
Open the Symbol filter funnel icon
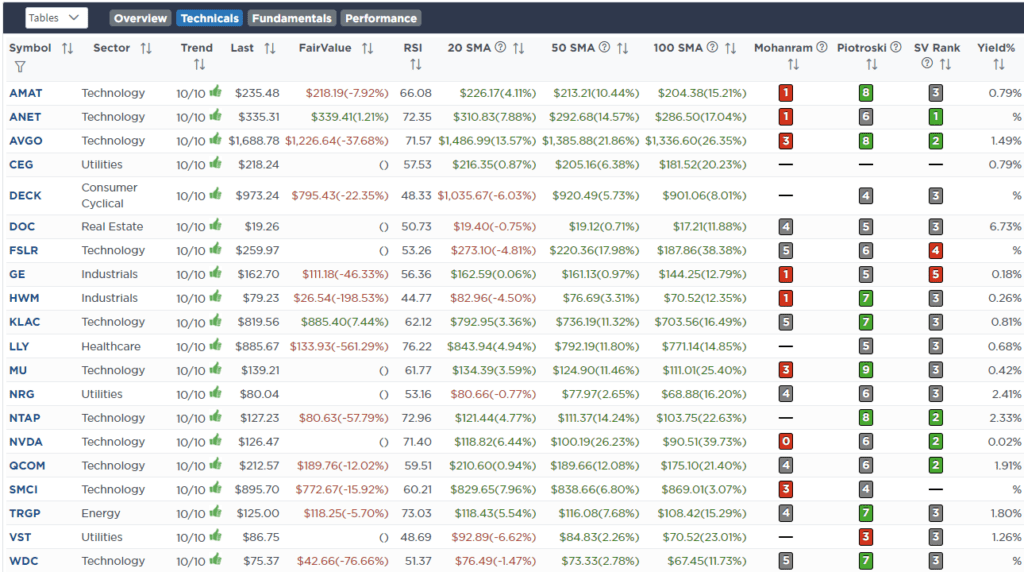pyautogui.click(x=20, y=67)
